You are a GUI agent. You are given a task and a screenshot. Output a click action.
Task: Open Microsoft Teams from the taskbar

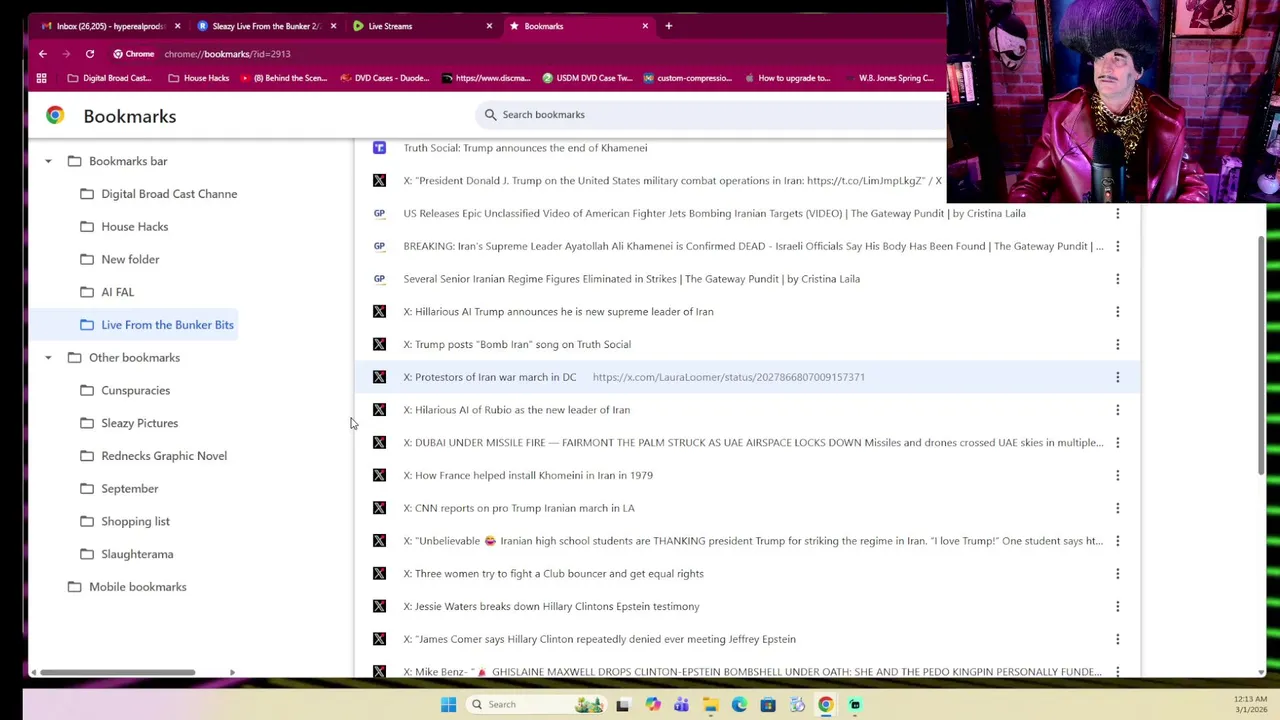(681, 704)
